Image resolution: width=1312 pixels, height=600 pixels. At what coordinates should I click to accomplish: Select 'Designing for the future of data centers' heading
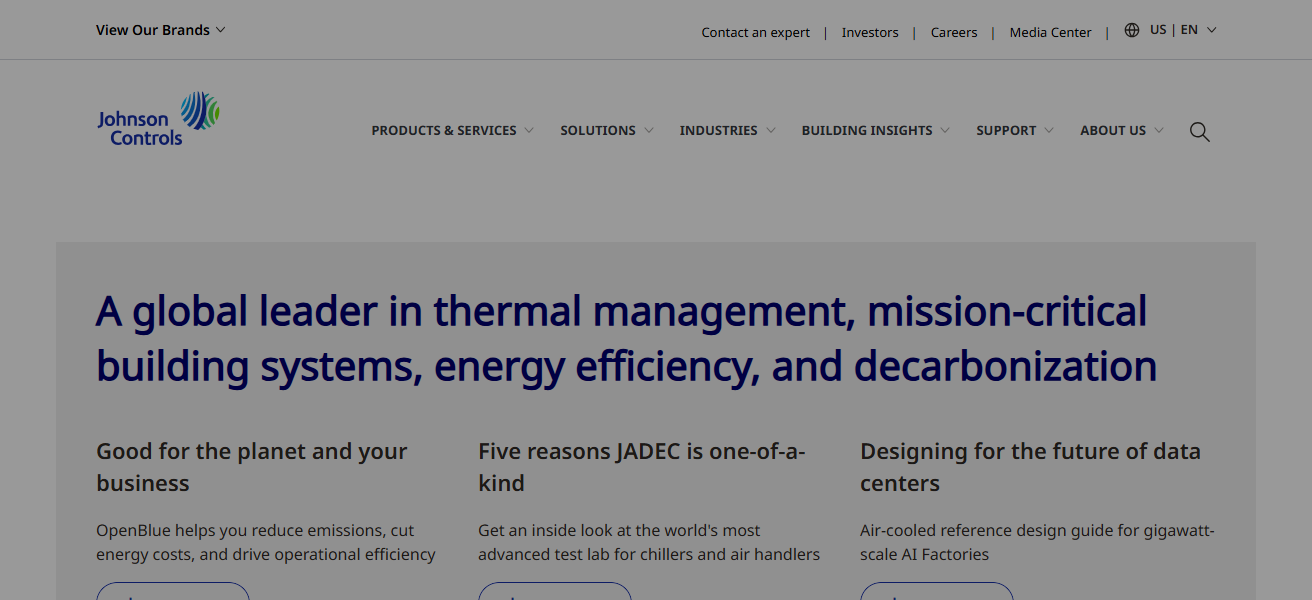[x=1030, y=467]
